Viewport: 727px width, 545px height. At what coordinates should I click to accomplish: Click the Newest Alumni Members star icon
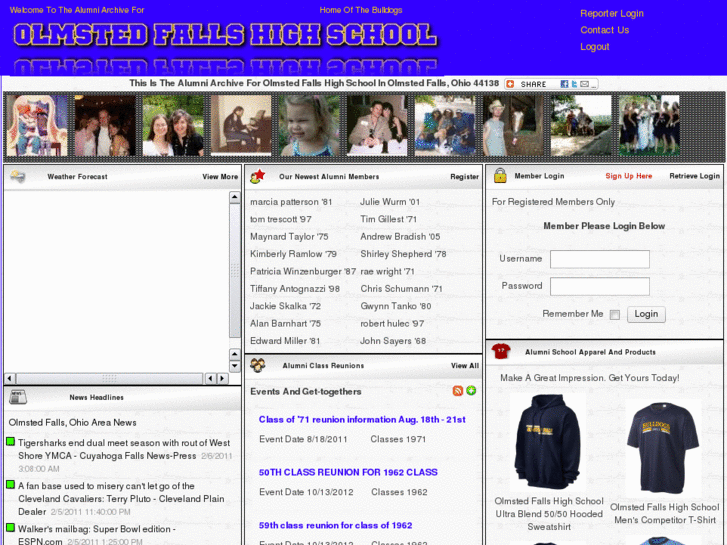(x=257, y=176)
